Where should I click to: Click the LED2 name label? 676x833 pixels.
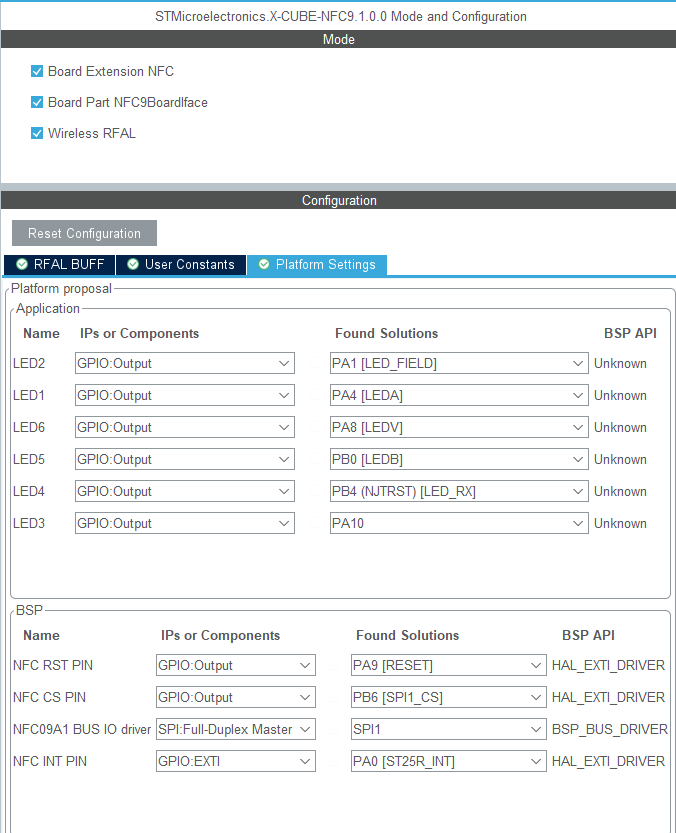(x=29, y=363)
